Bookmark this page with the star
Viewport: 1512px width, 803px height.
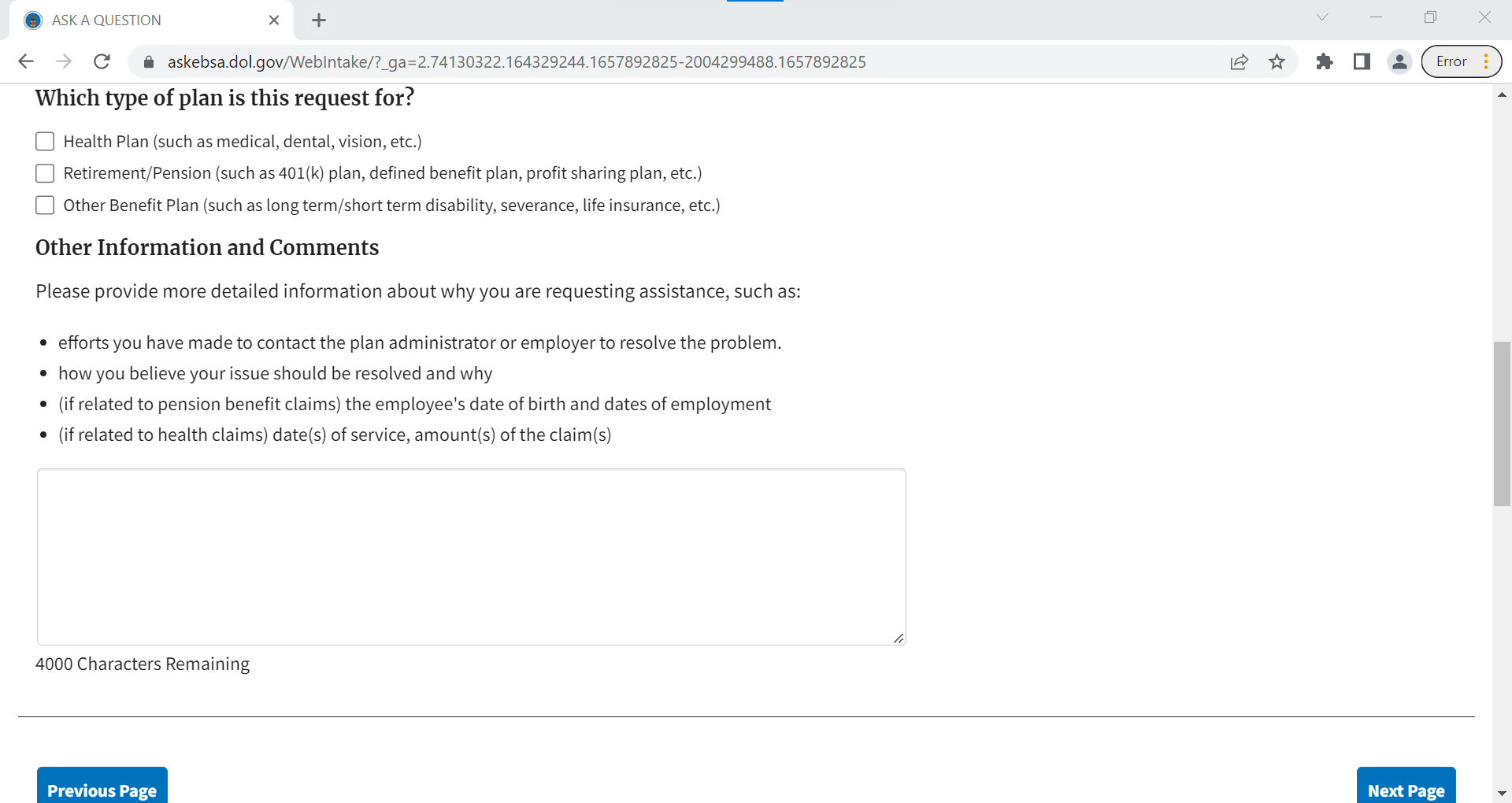tap(1277, 61)
